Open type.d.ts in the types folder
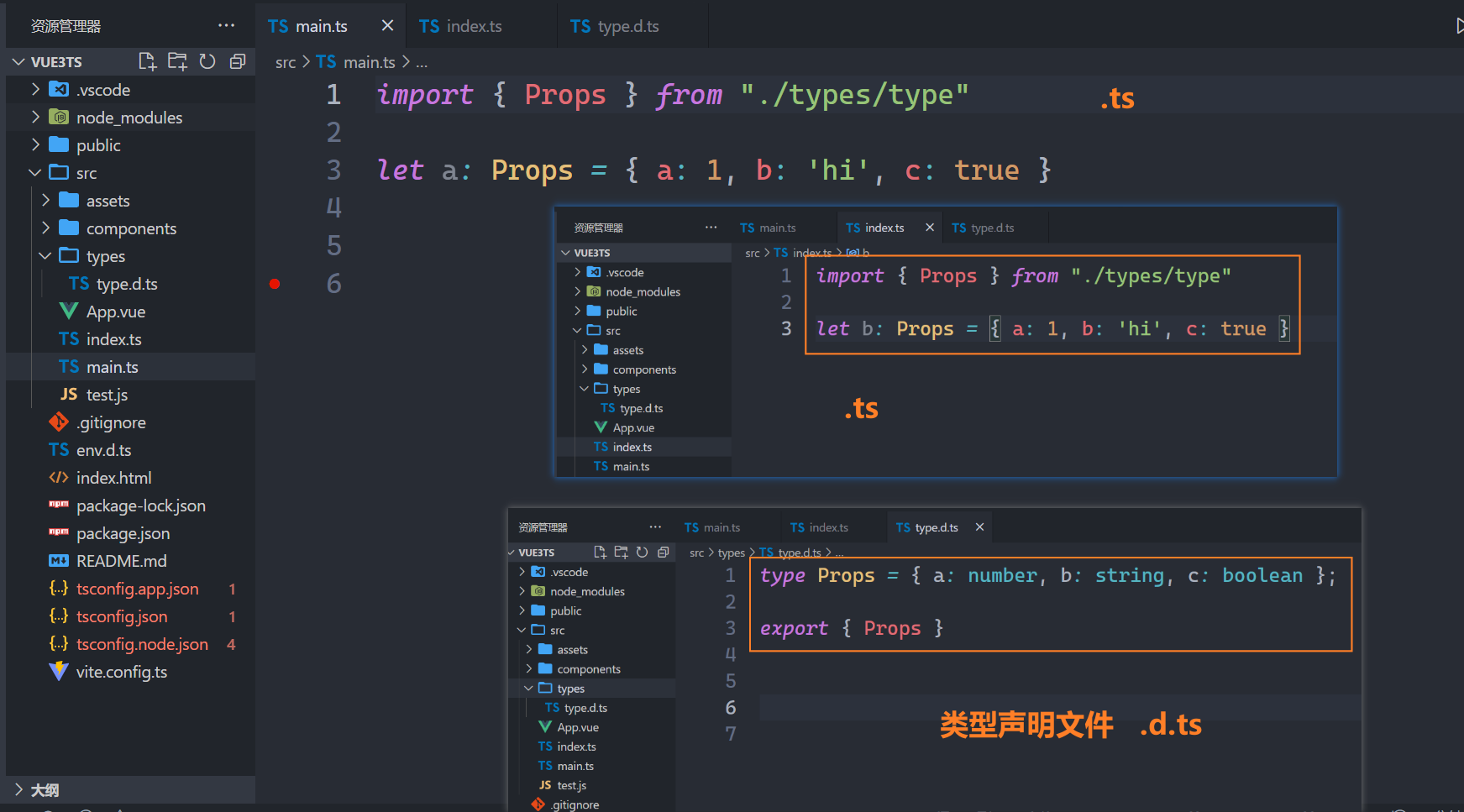This screenshot has width=1464, height=812. pos(126,284)
